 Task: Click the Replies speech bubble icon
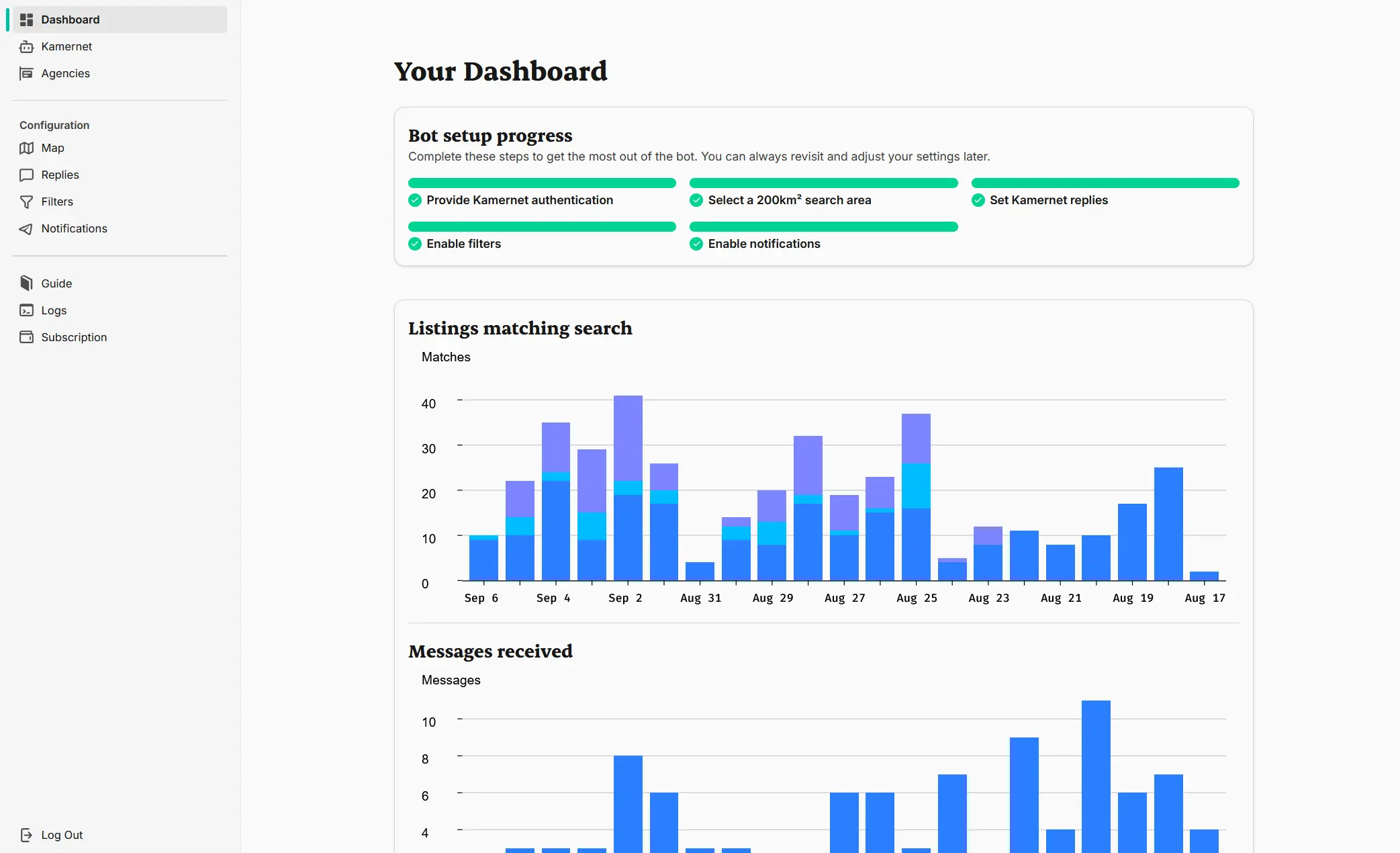click(x=26, y=175)
